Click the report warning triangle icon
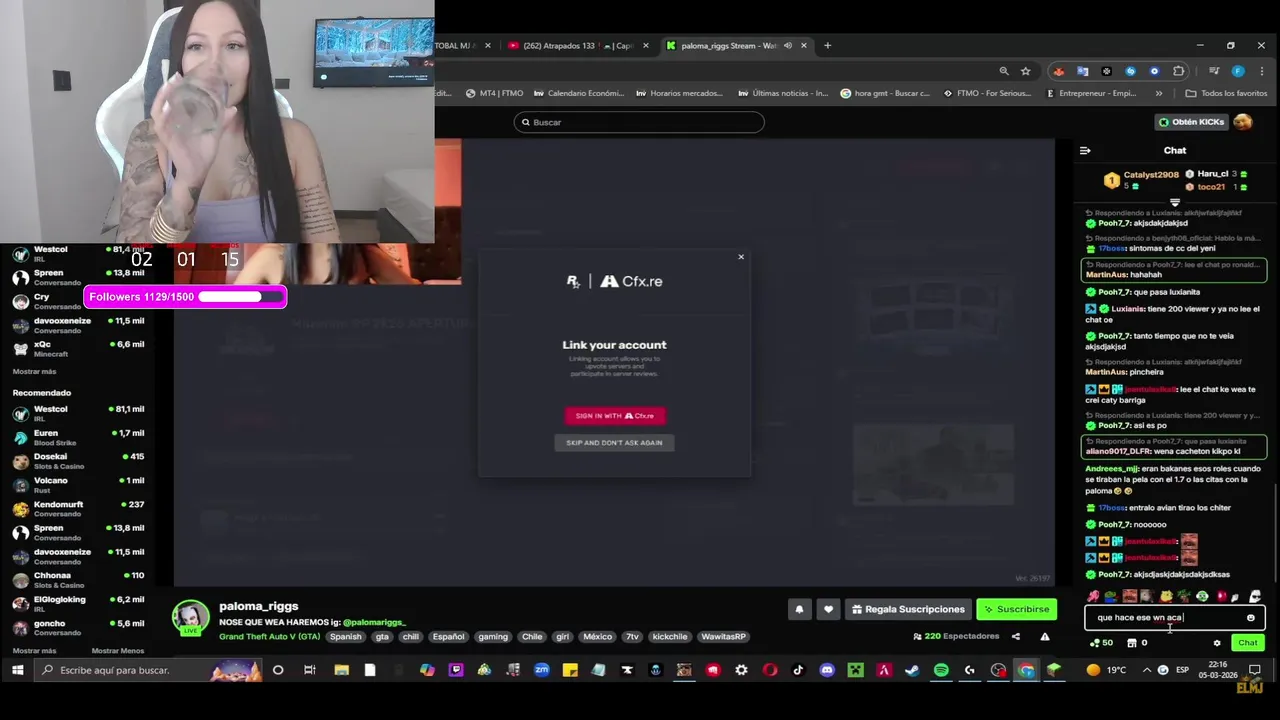 pos(1045,636)
